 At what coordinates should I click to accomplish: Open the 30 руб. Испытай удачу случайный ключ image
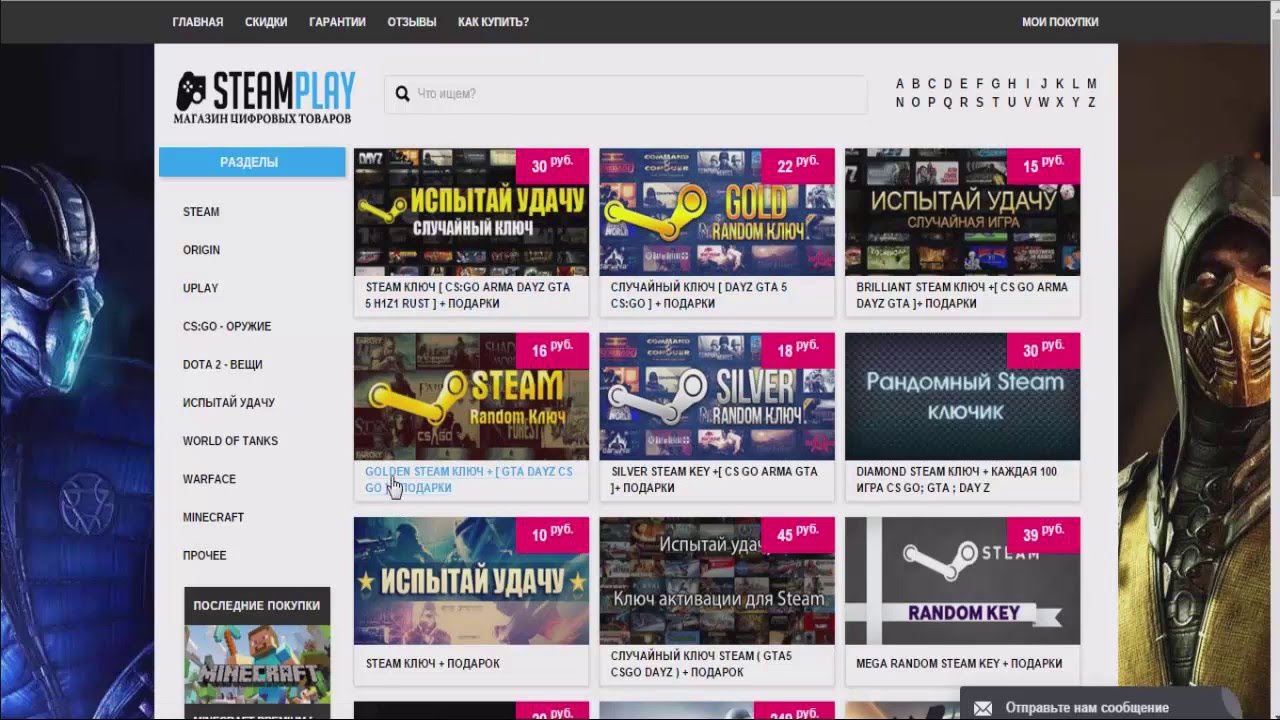tap(471, 212)
